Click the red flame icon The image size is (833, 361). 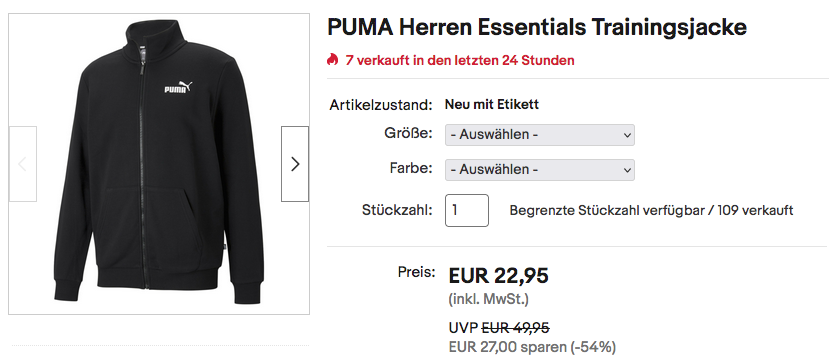click(x=333, y=60)
